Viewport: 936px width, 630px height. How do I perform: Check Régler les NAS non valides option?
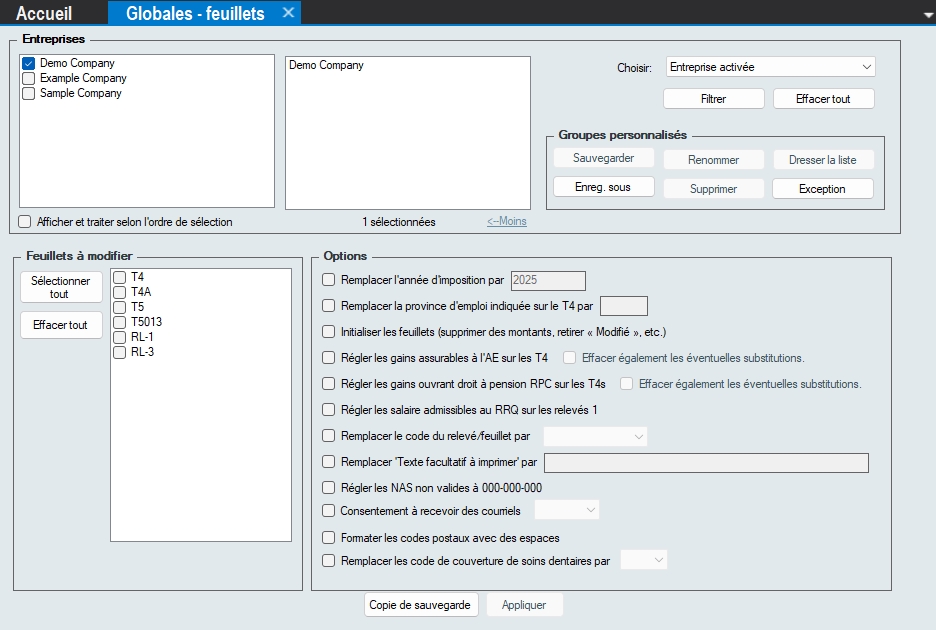[329, 488]
